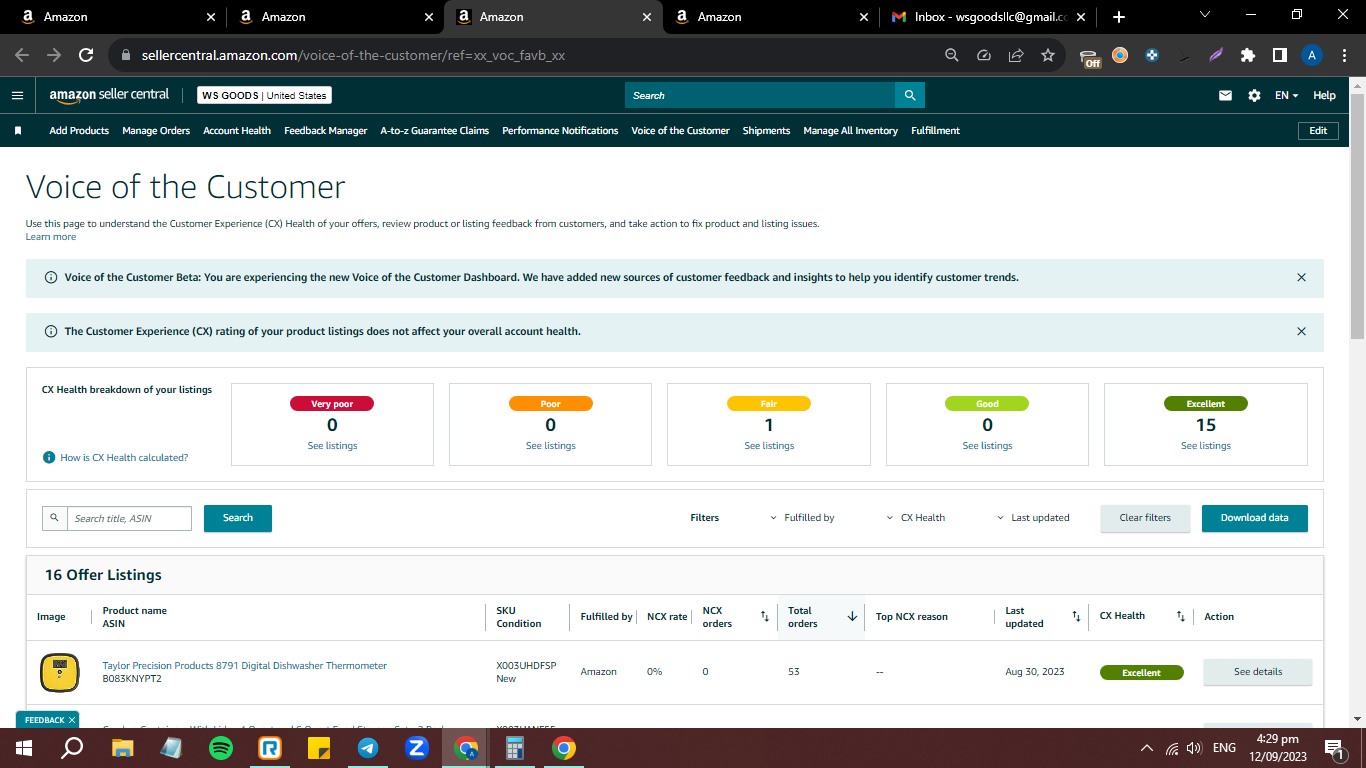The height and width of the screenshot is (768, 1366).
Task: Open the Windows Start menu
Action: 24,748
